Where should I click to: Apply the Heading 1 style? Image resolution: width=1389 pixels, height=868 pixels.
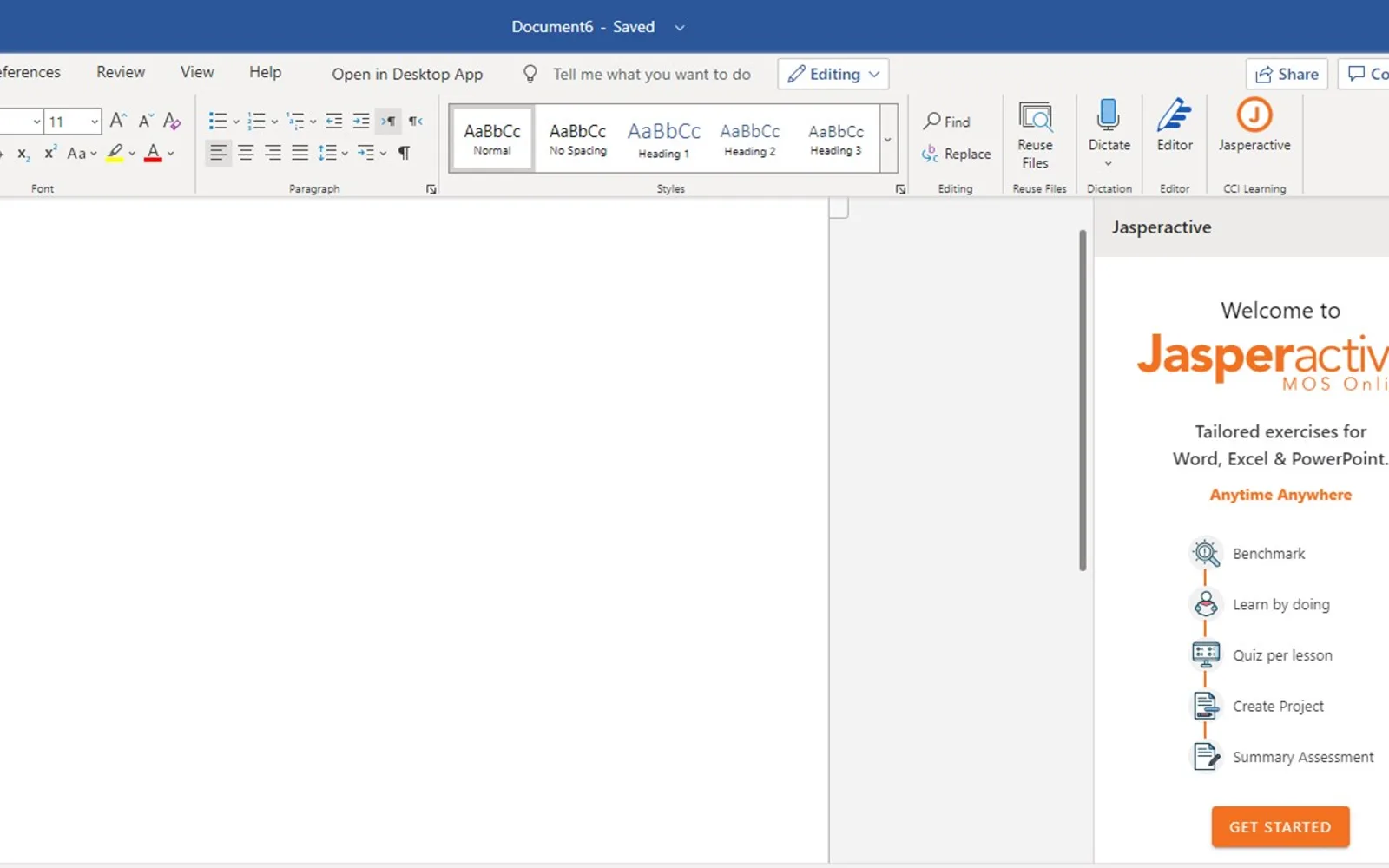(x=663, y=139)
